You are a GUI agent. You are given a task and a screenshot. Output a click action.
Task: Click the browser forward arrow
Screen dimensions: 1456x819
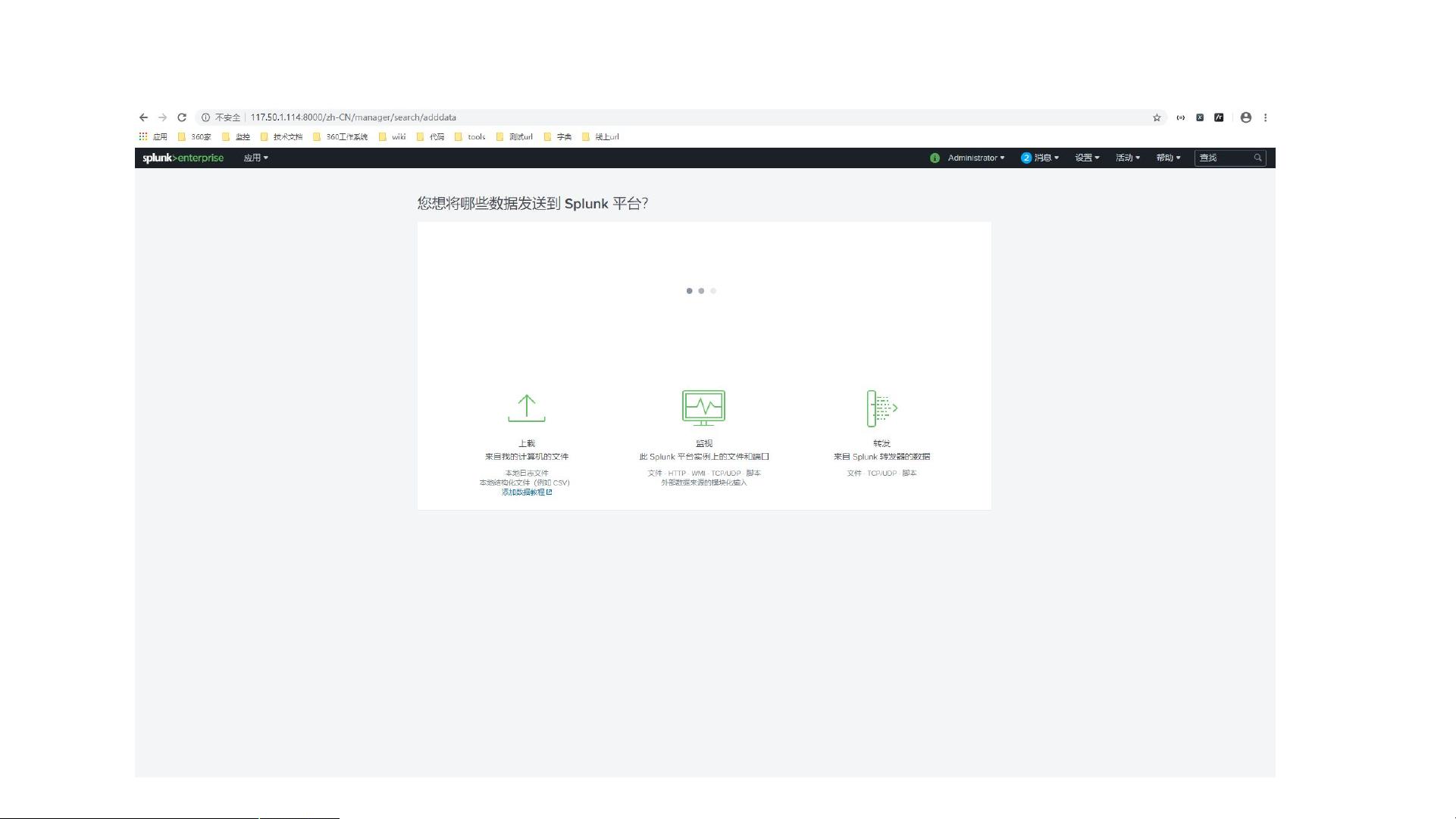(x=162, y=117)
